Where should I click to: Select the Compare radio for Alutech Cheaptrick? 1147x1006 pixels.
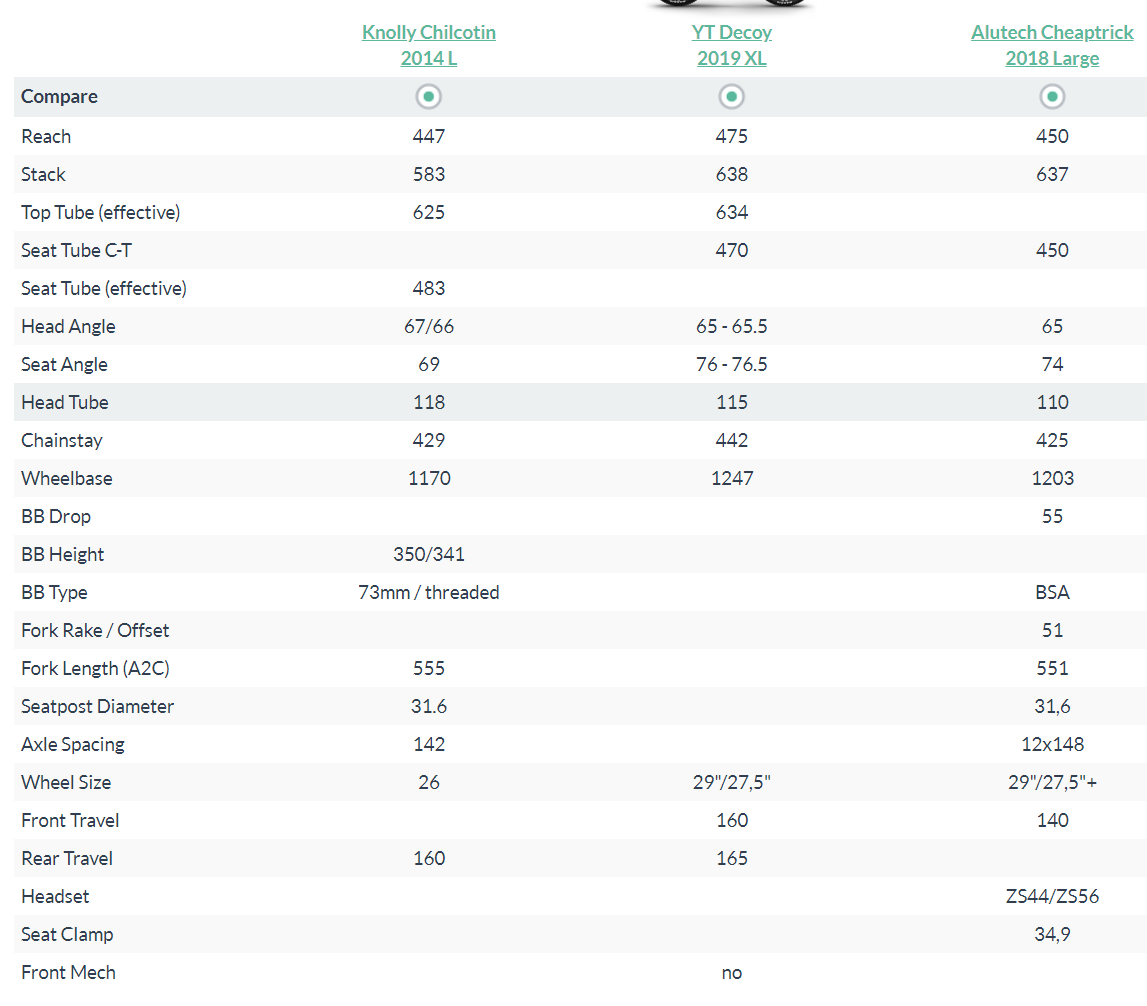coord(1052,97)
